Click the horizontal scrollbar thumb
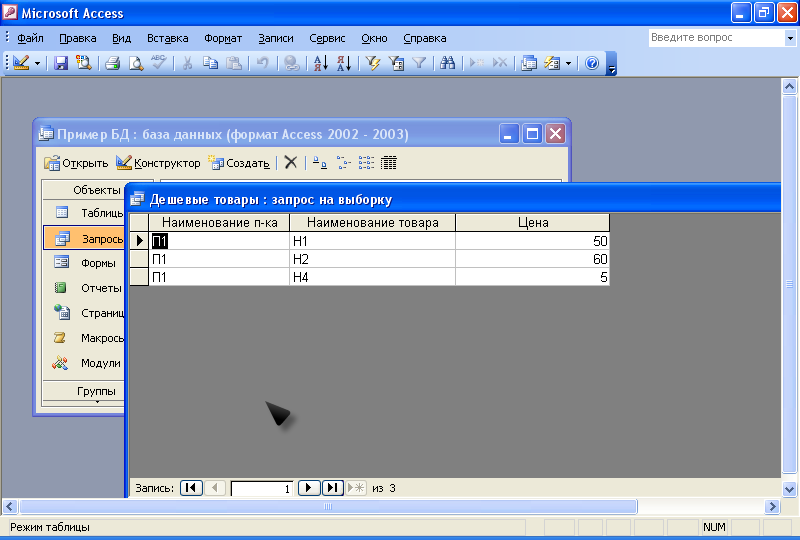This screenshot has width=800, height=540. (x=328, y=506)
